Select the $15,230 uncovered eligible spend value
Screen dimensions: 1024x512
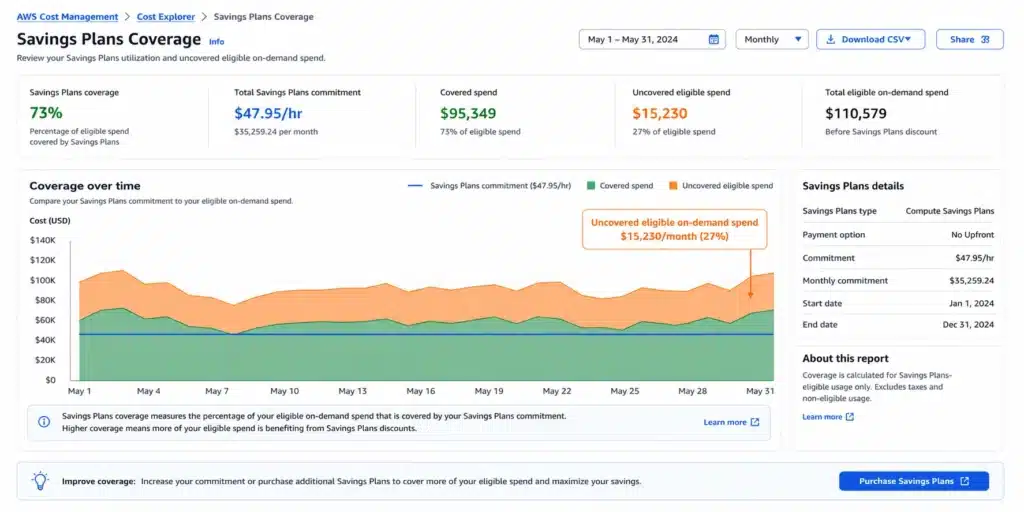[x=660, y=113]
